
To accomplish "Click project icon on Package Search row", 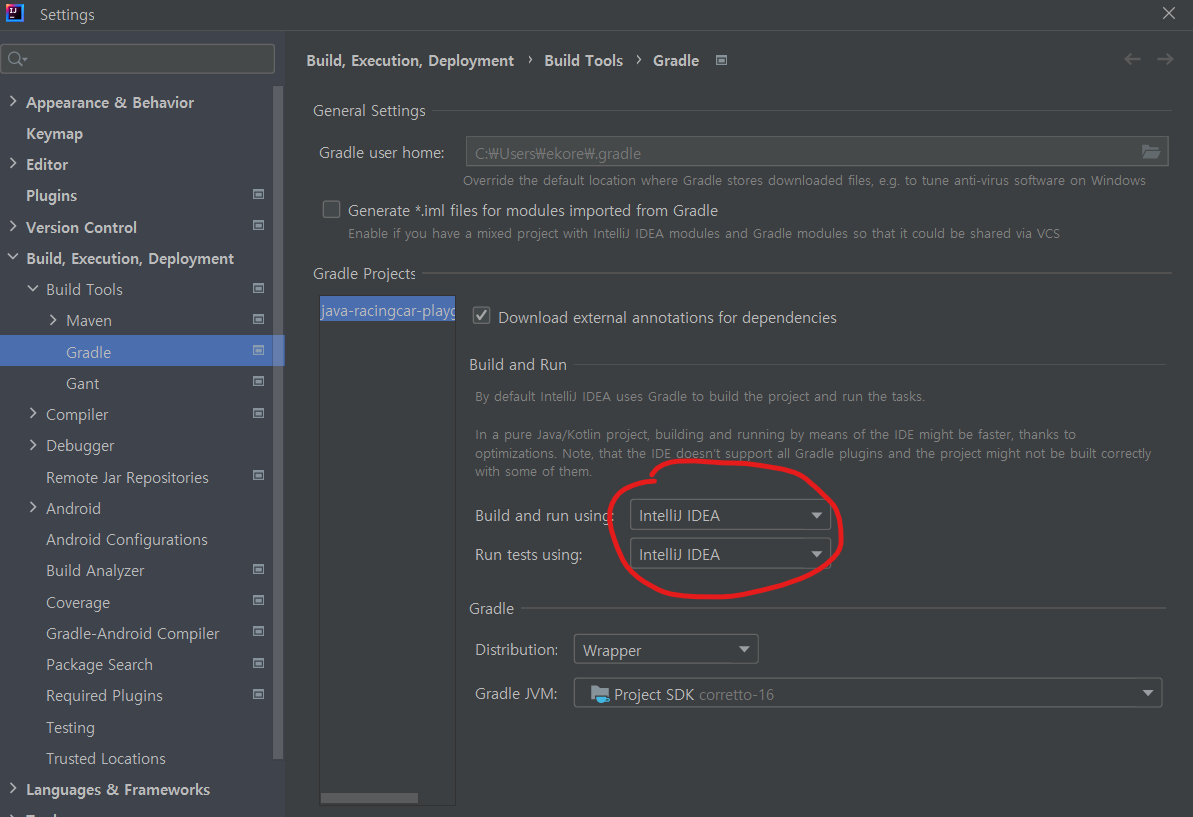I will pos(259,664).
